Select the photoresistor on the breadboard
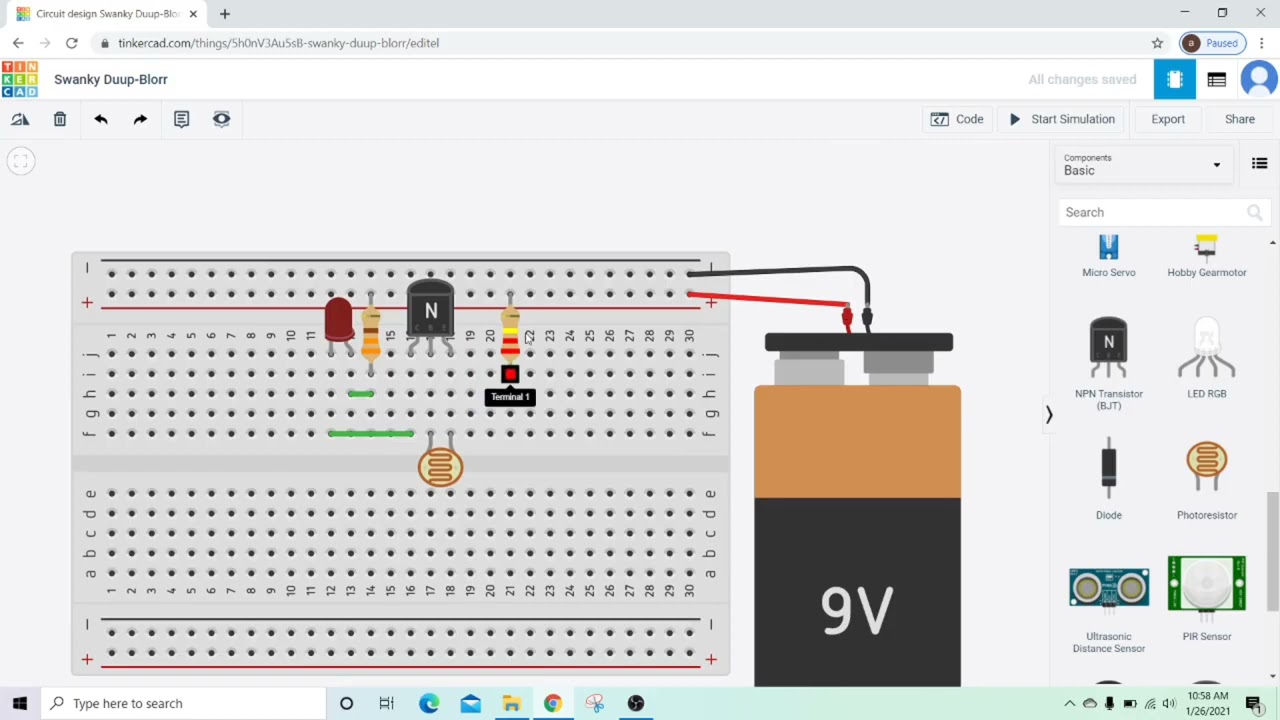Viewport: 1280px width, 720px height. pos(440,467)
